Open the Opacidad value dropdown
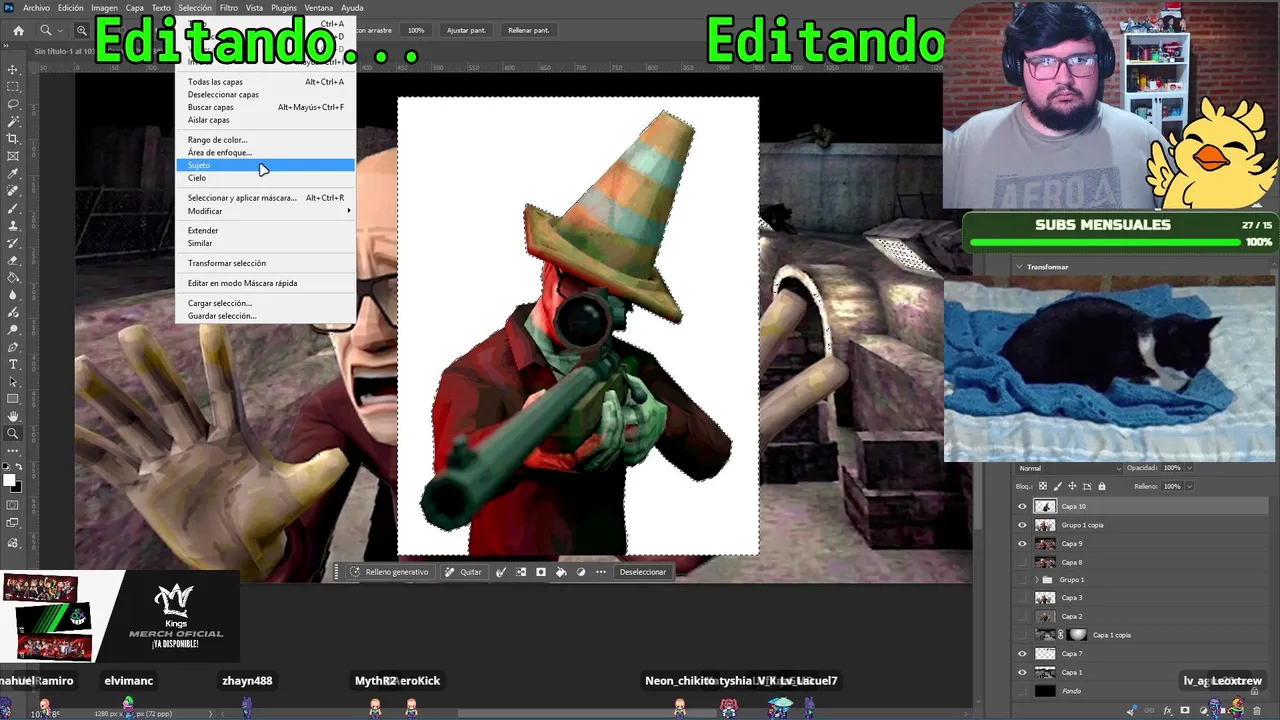1280x720 pixels. [x=1190, y=468]
